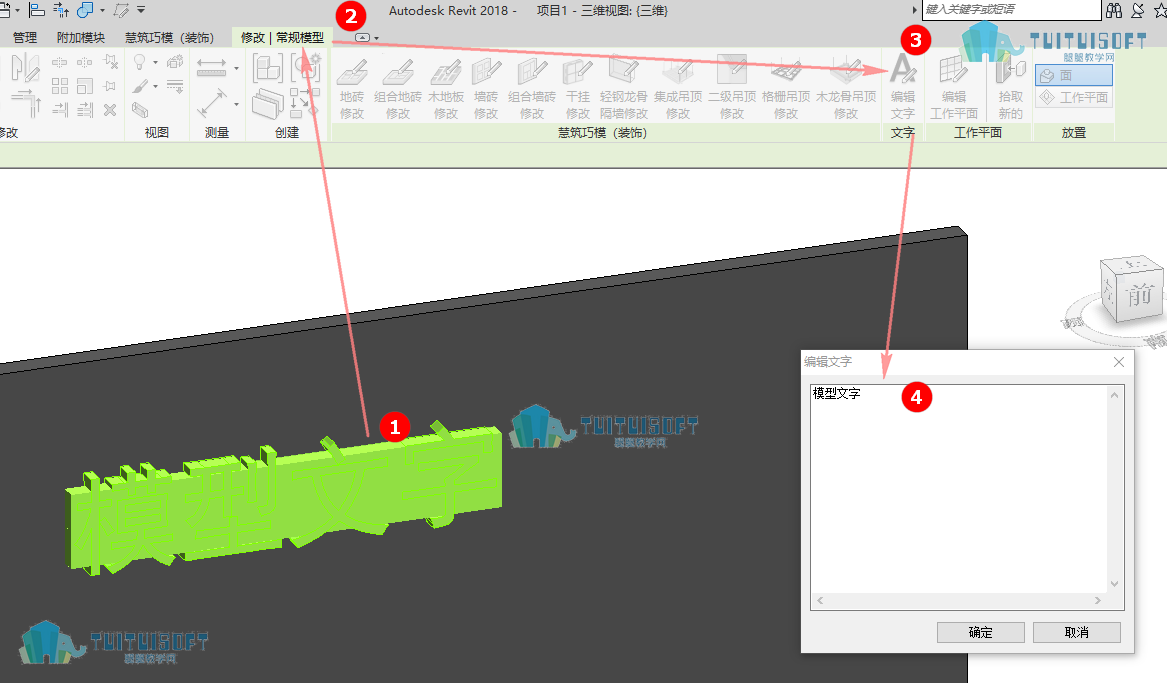Open the measure ruler tool dropdown
Viewport: 1167px width, 683px height.
[x=237, y=68]
